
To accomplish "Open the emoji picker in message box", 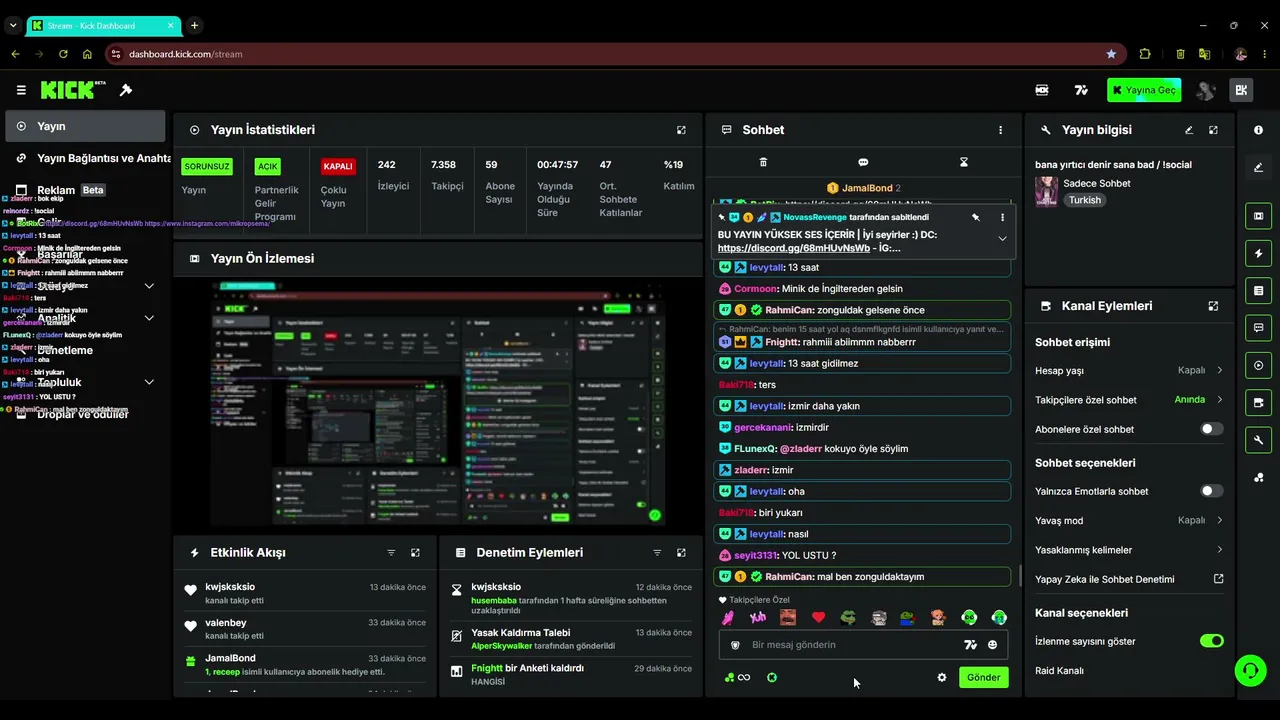I will pos(992,645).
